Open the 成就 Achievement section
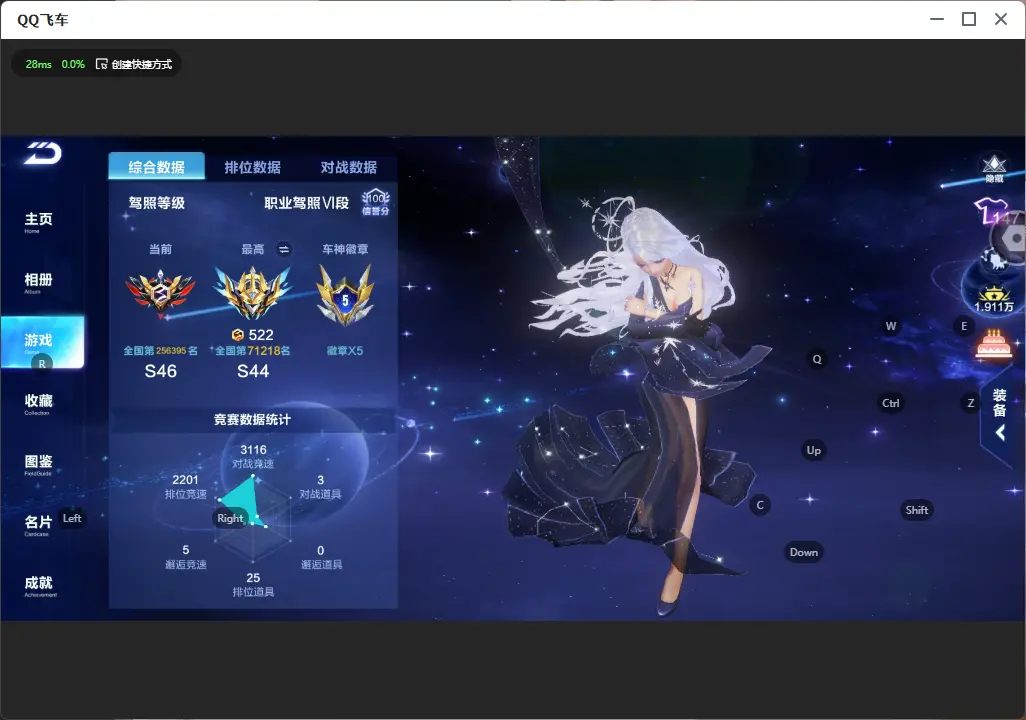1026x720 pixels. [39, 586]
